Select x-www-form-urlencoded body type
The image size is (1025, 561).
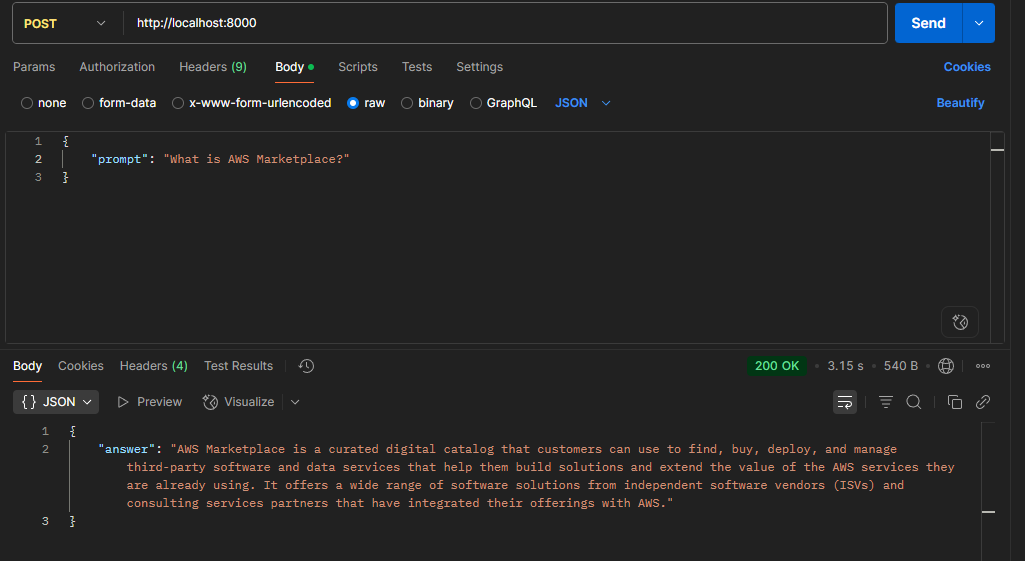[178, 103]
